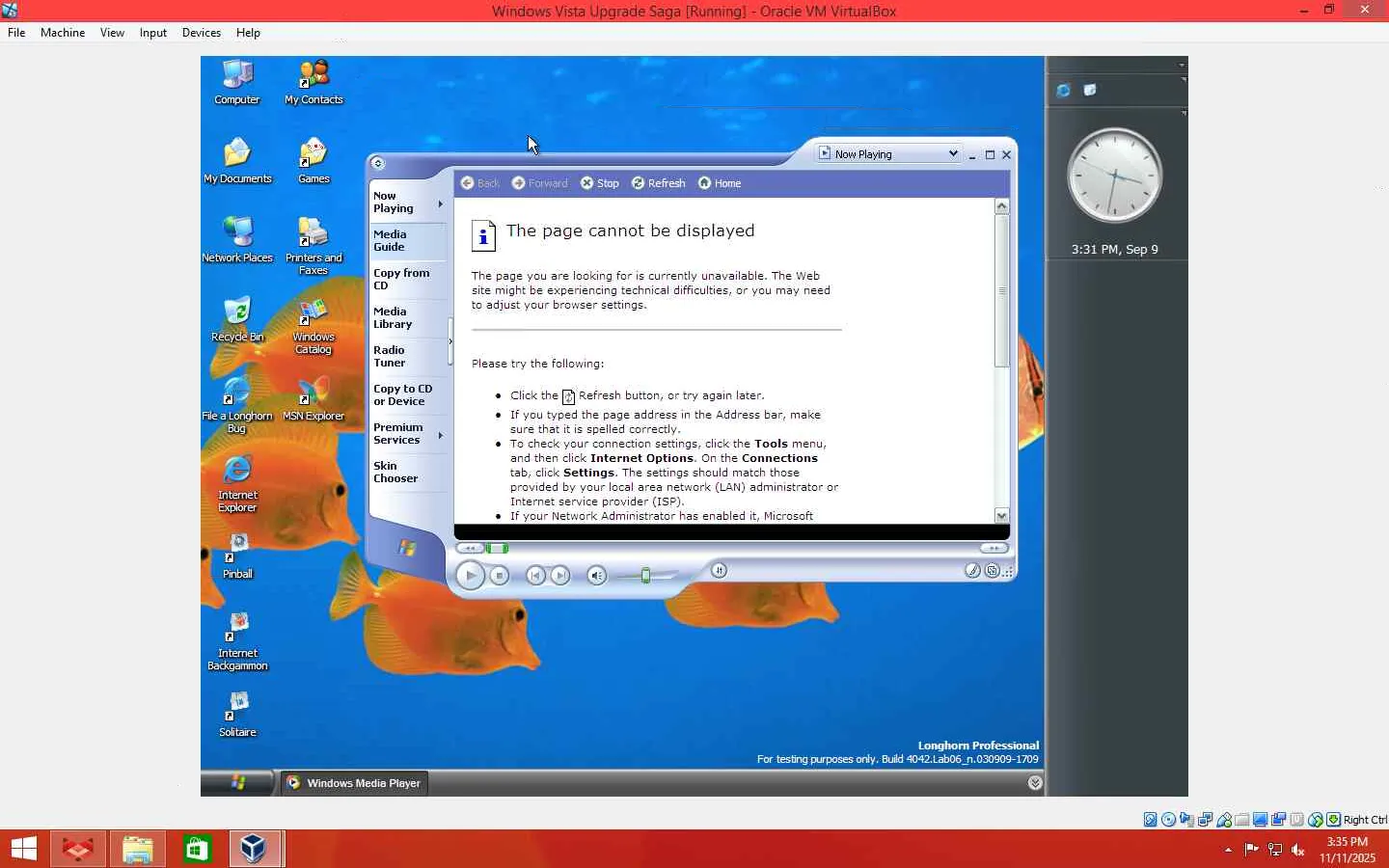
Task: Open the VirtualBox File menu
Action: tap(16, 33)
